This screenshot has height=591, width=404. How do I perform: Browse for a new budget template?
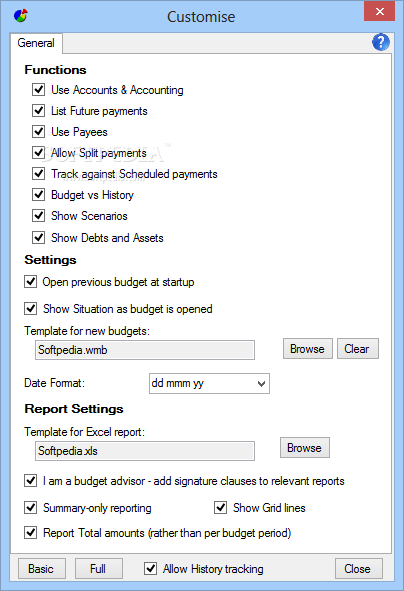click(308, 349)
